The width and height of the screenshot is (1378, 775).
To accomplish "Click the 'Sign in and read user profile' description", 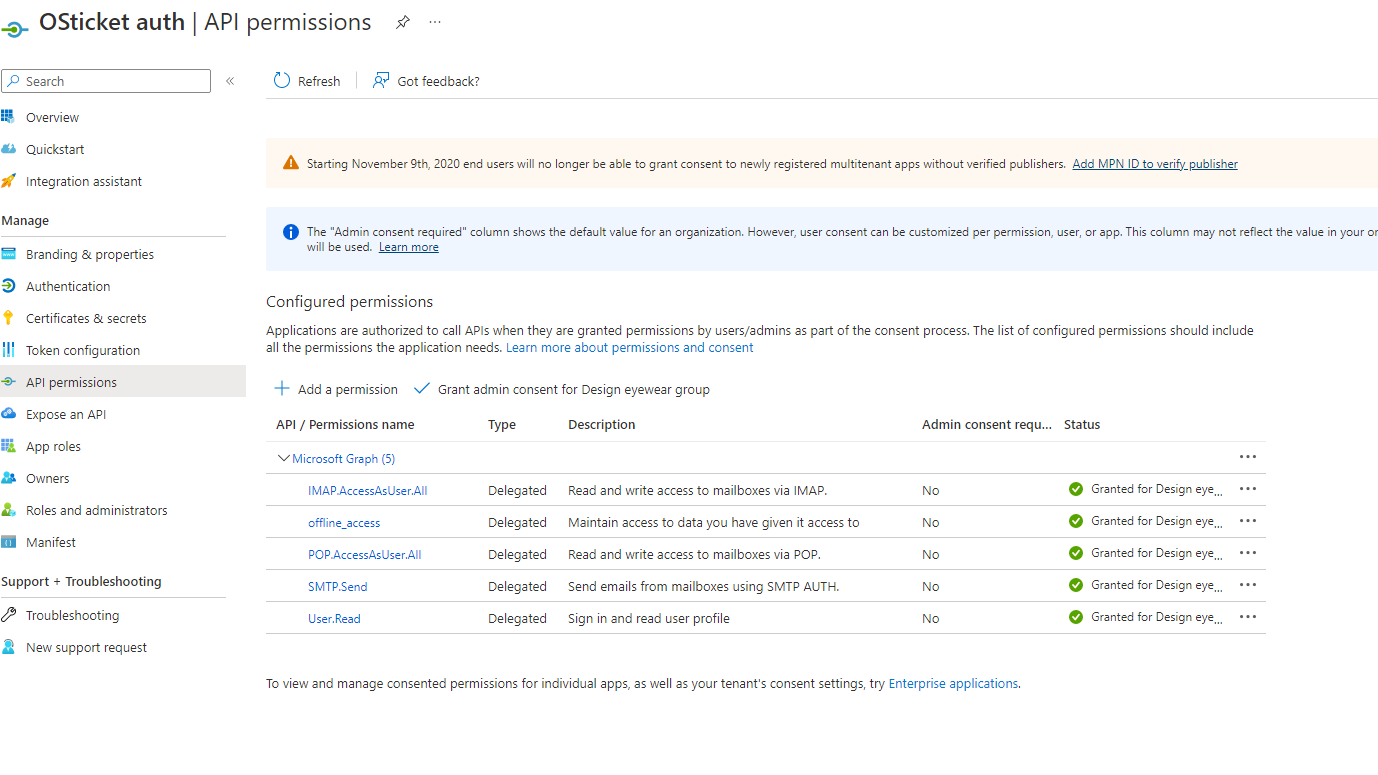I will [x=649, y=619].
